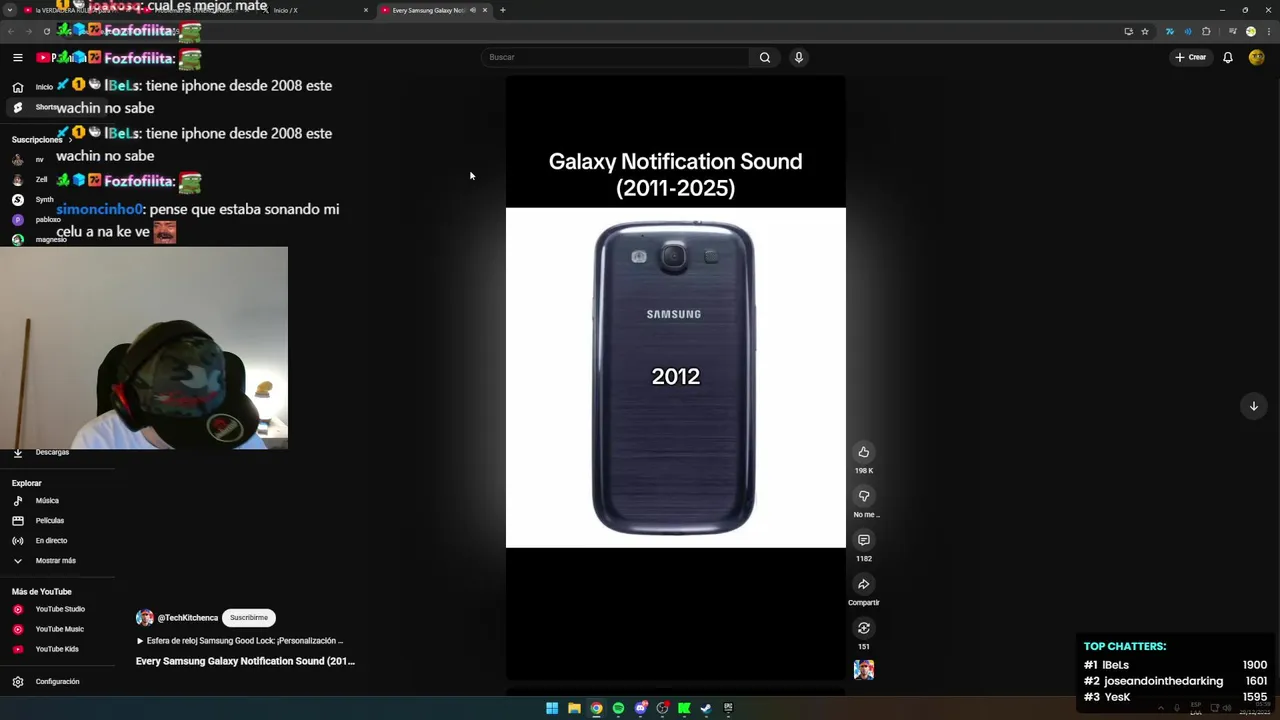
Task: Open 'Esfera de reloj Samsung Good Lock' link
Action: point(240,641)
